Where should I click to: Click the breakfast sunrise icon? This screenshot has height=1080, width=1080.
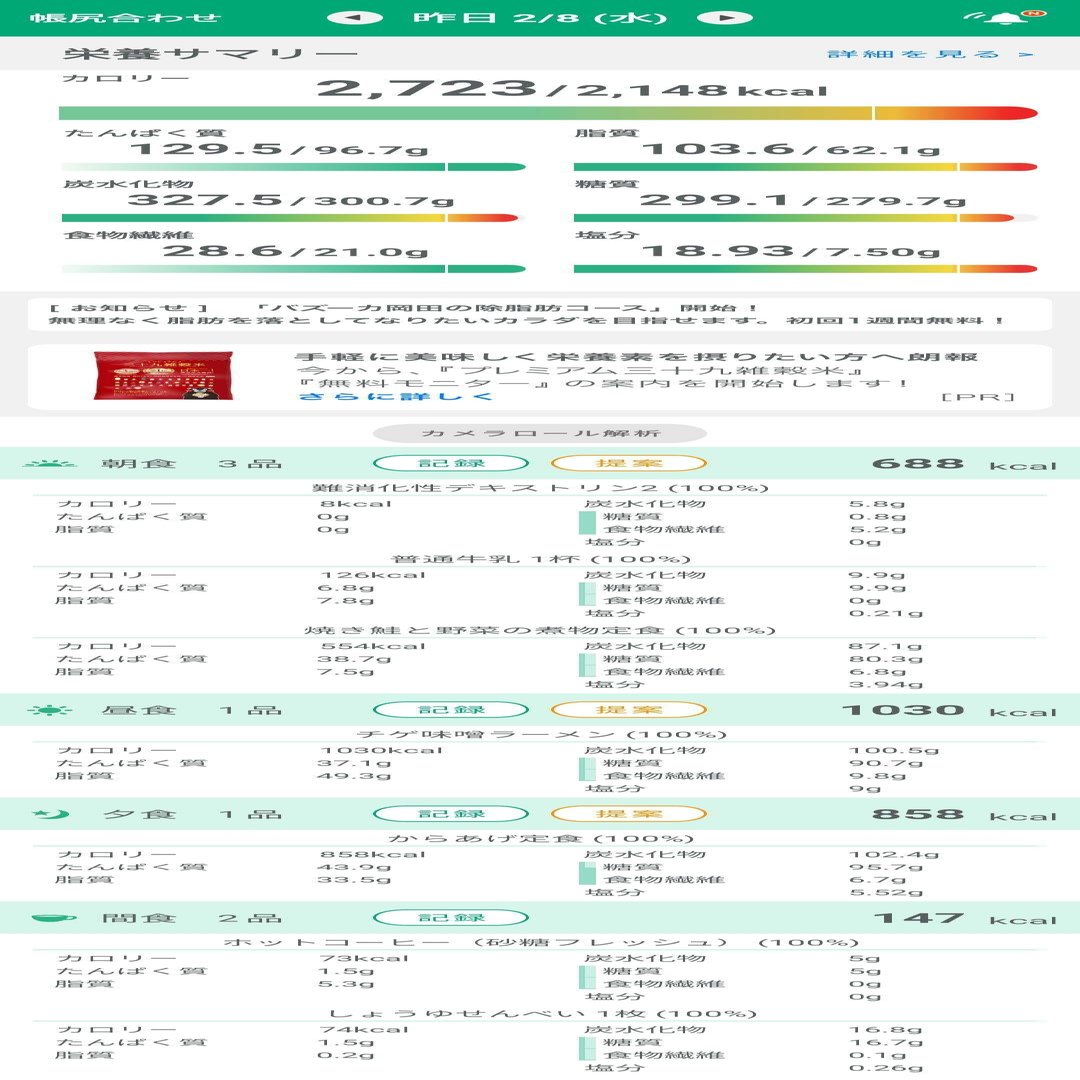point(49,464)
